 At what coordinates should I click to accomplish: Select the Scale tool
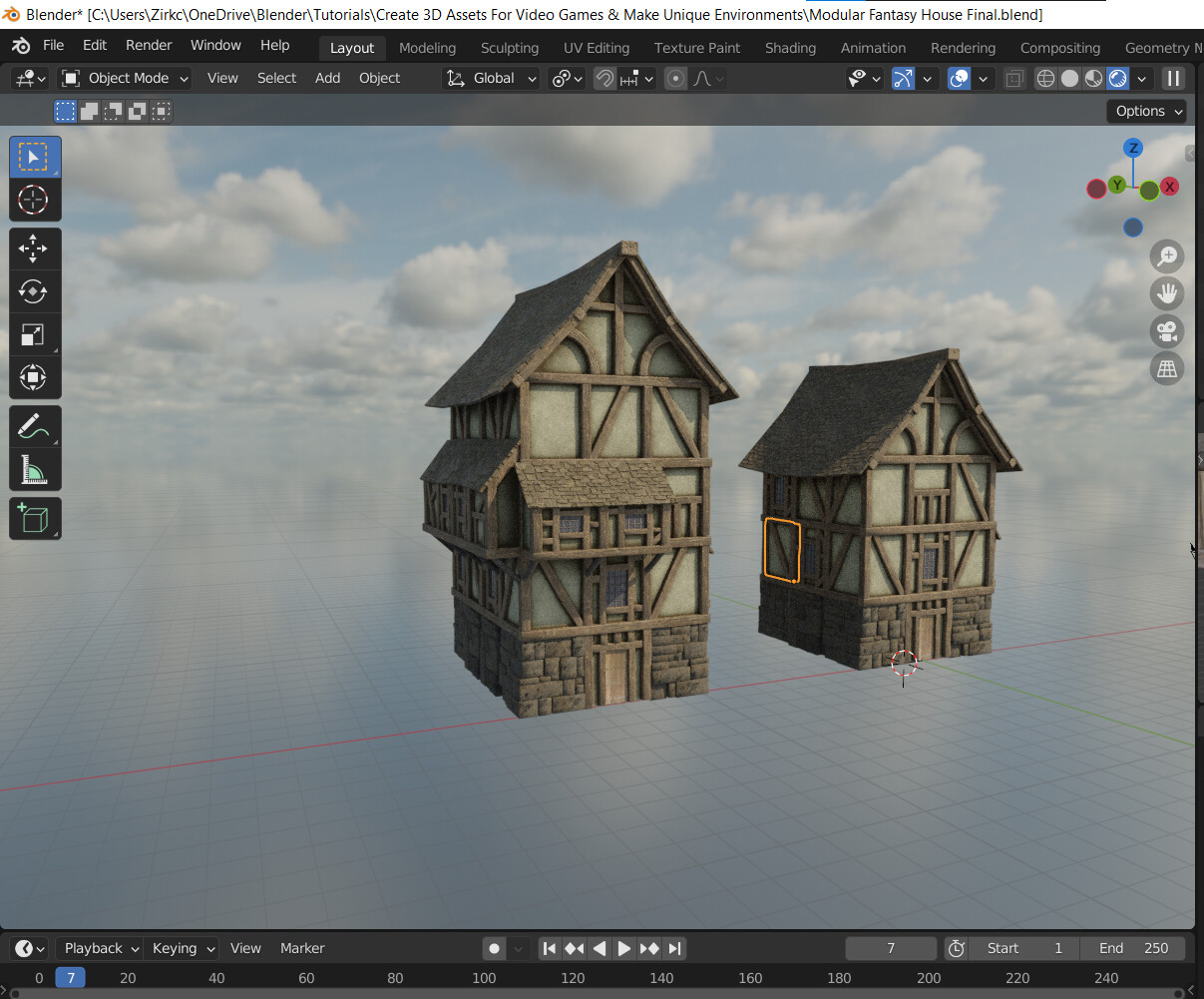[34, 335]
